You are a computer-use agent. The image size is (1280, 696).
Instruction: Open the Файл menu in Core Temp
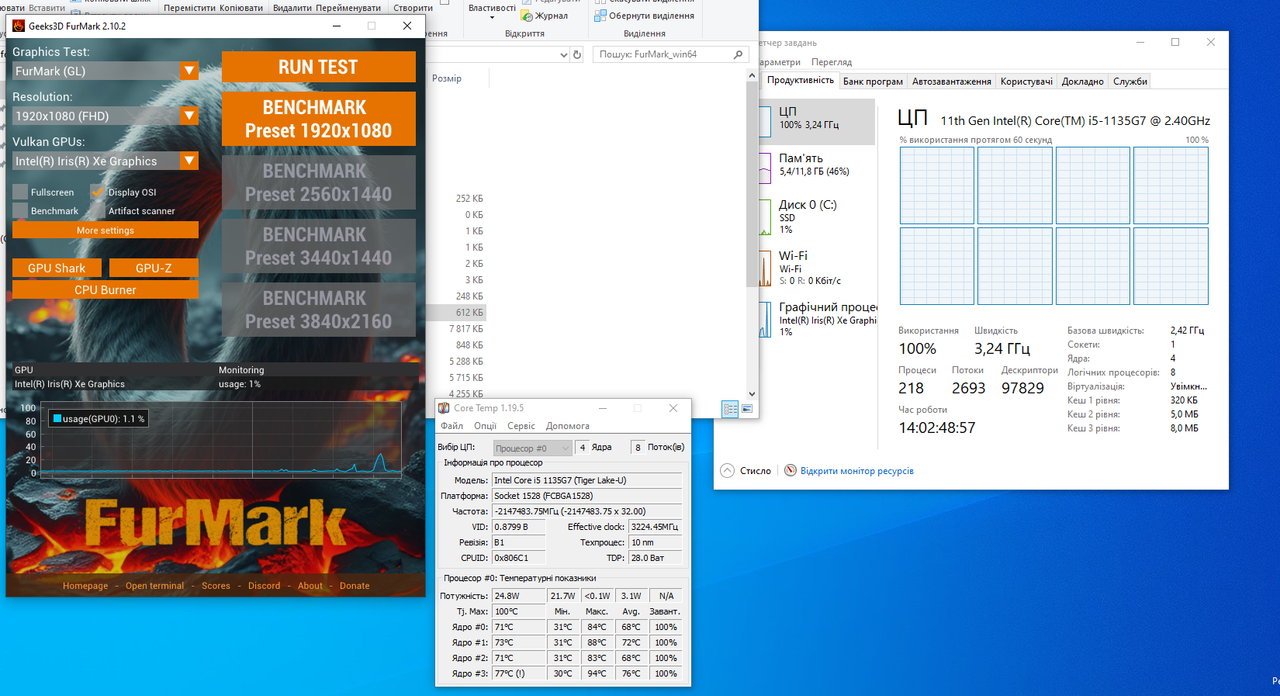pyautogui.click(x=452, y=426)
